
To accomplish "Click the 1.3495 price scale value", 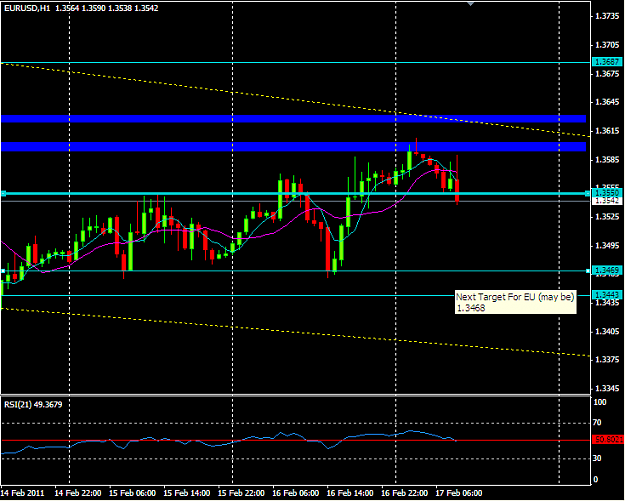I will click(x=607, y=246).
